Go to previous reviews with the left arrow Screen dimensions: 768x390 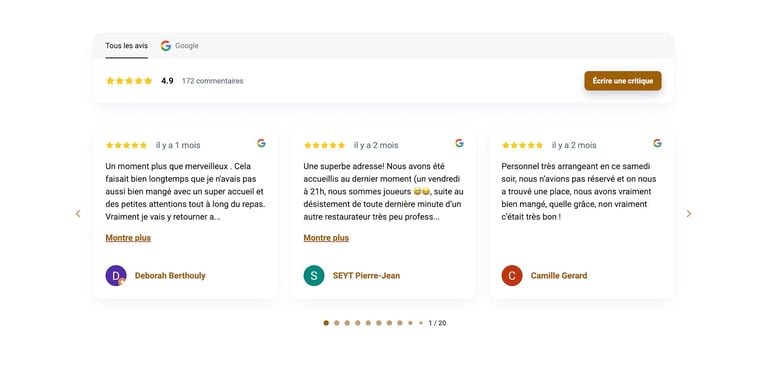tap(78, 214)
